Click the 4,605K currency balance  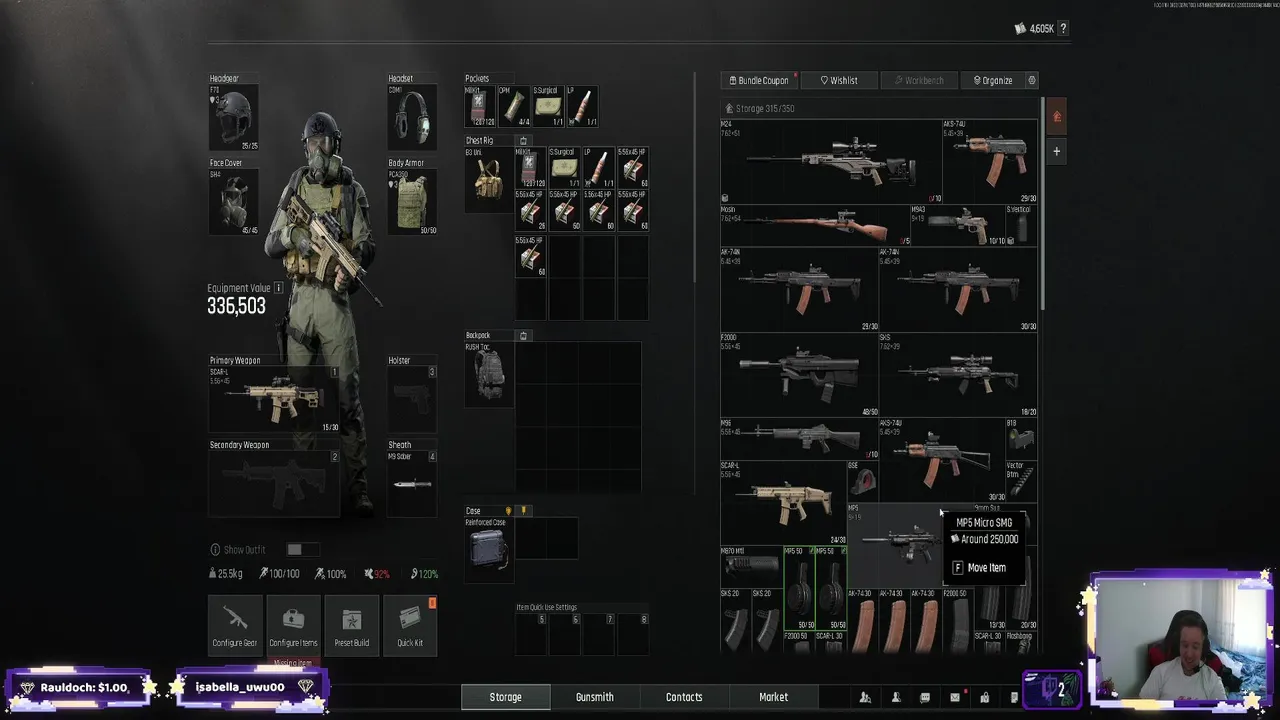pos(1035,28)
